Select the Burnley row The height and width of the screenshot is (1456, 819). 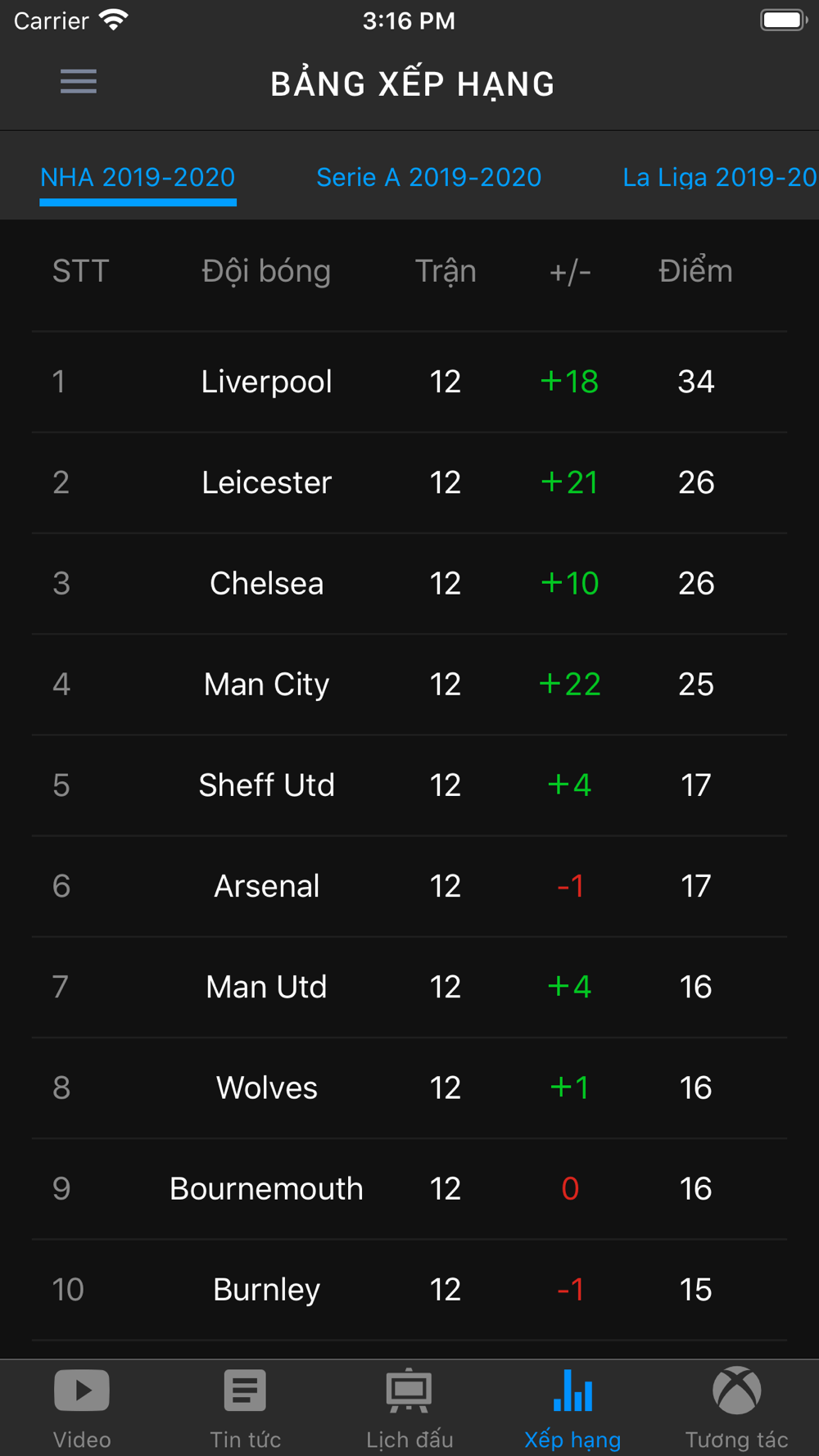pos(409,1290)
